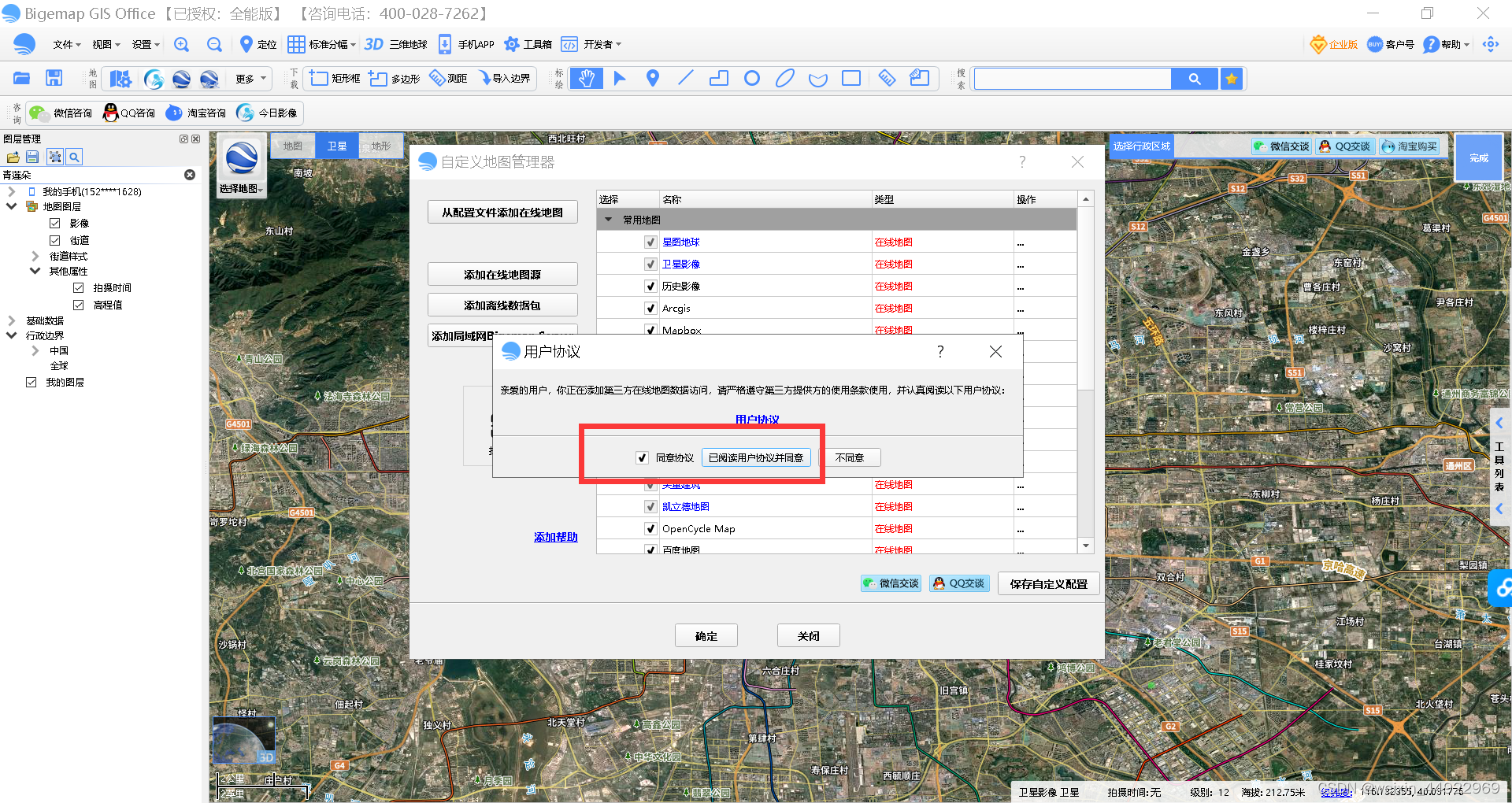The width and height of the screenshot is (1512, 803).
Task: Switch to the 地图 map tab
Action: [293, 146]
